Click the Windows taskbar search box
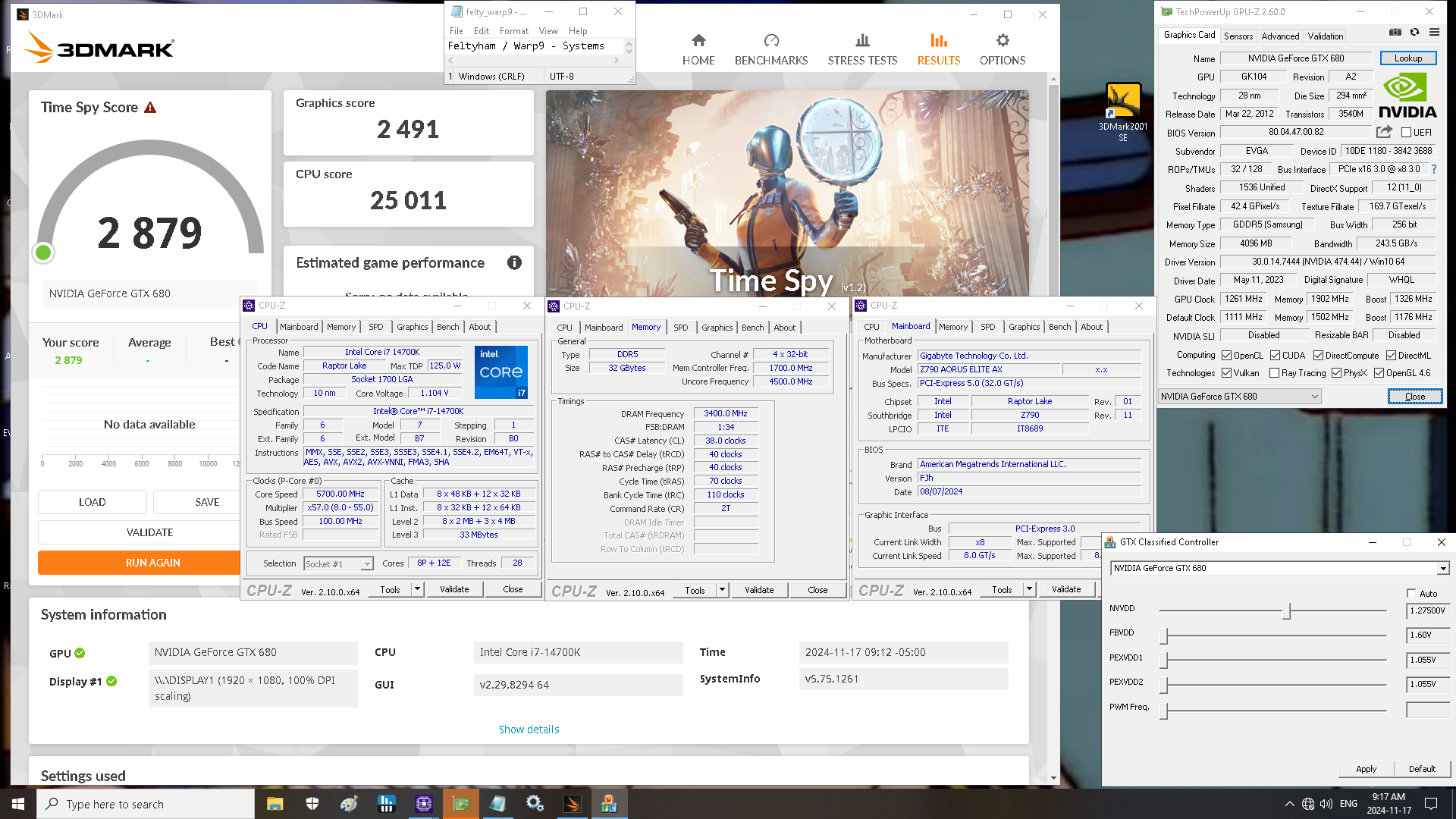The height and width of the screenshot is (819, 1456). (x=146, y=804)
